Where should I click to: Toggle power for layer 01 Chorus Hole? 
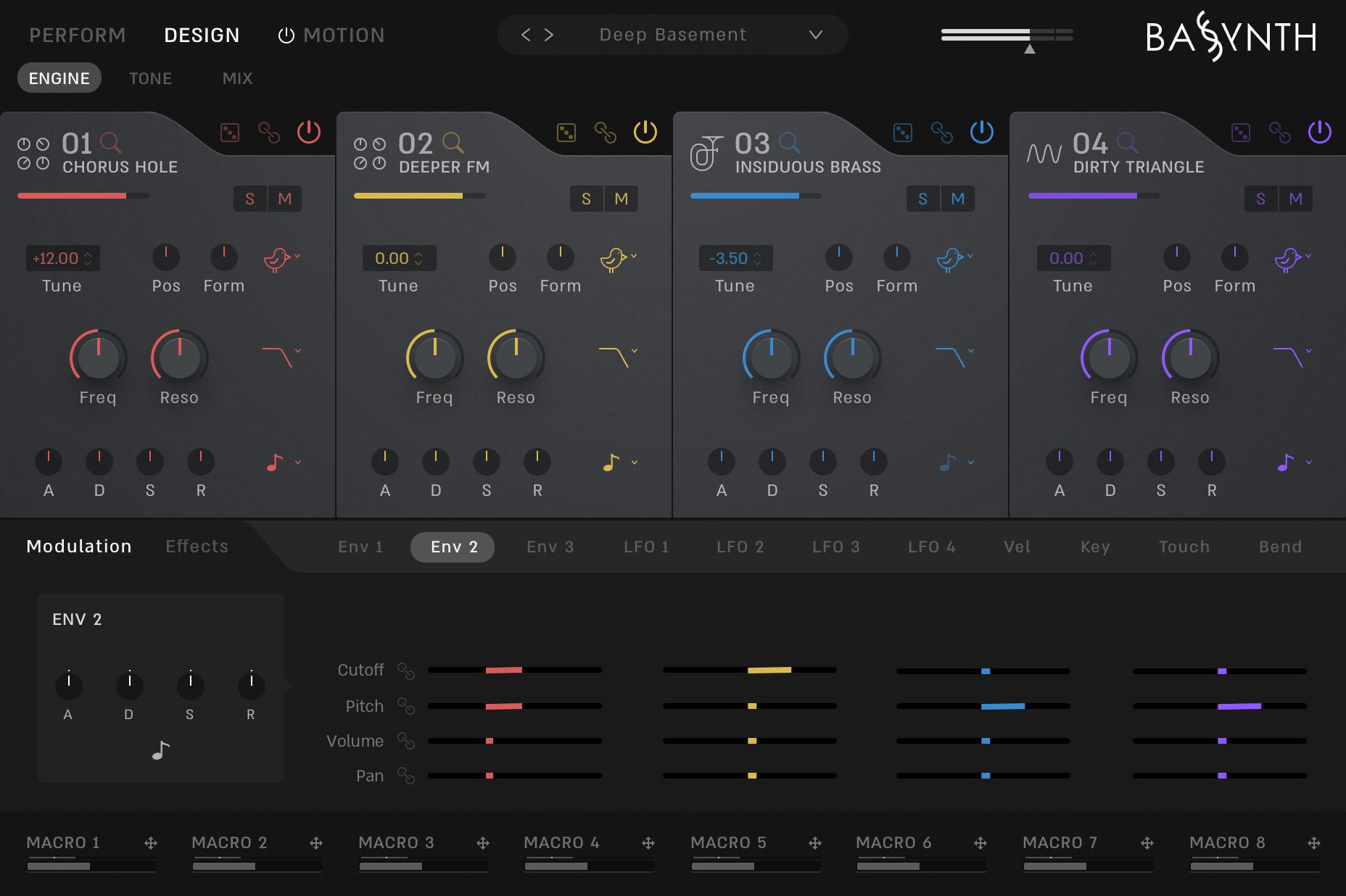(x=309, y=132)
